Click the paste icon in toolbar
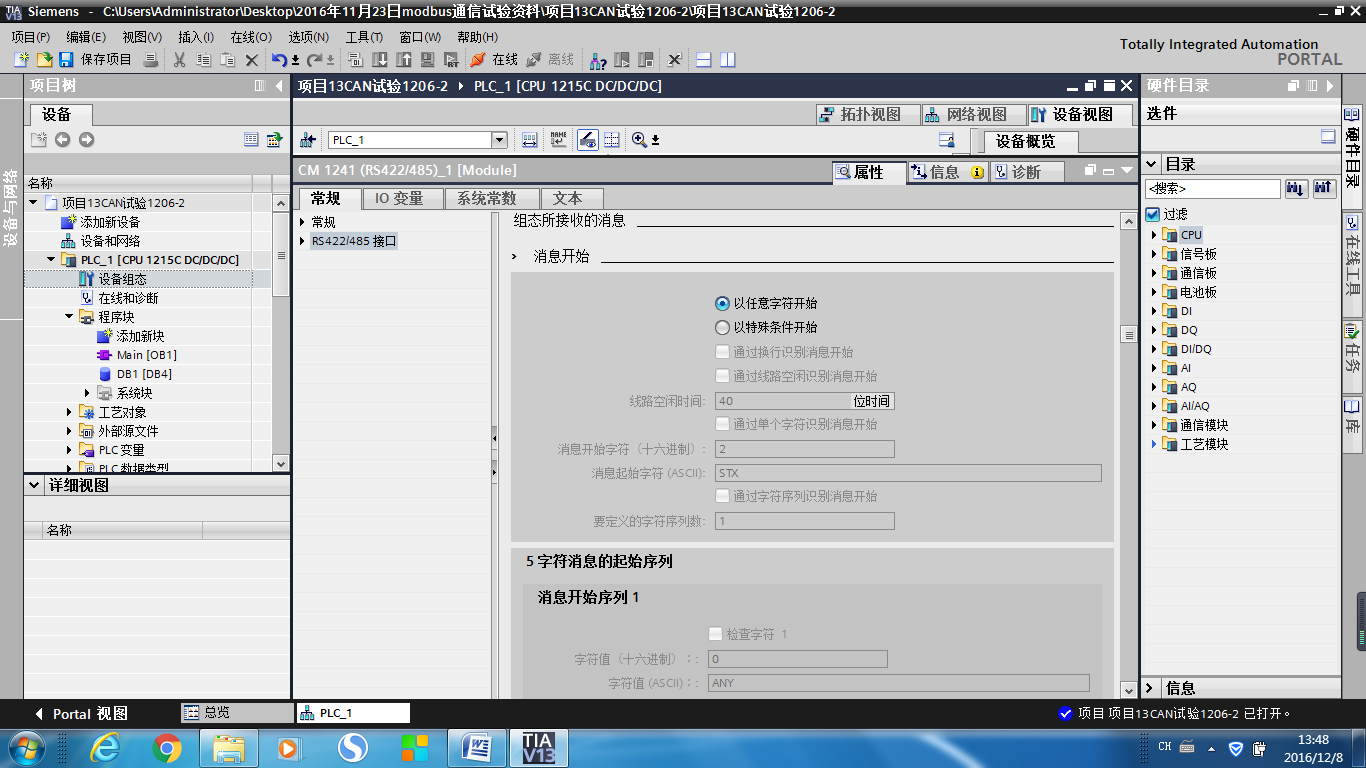The image size is (1366, 768). 227,60
